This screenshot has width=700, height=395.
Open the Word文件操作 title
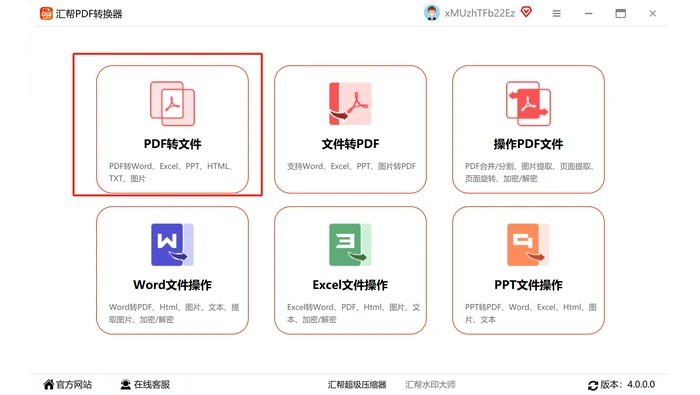pyautogui.click(x=172, y=285)
